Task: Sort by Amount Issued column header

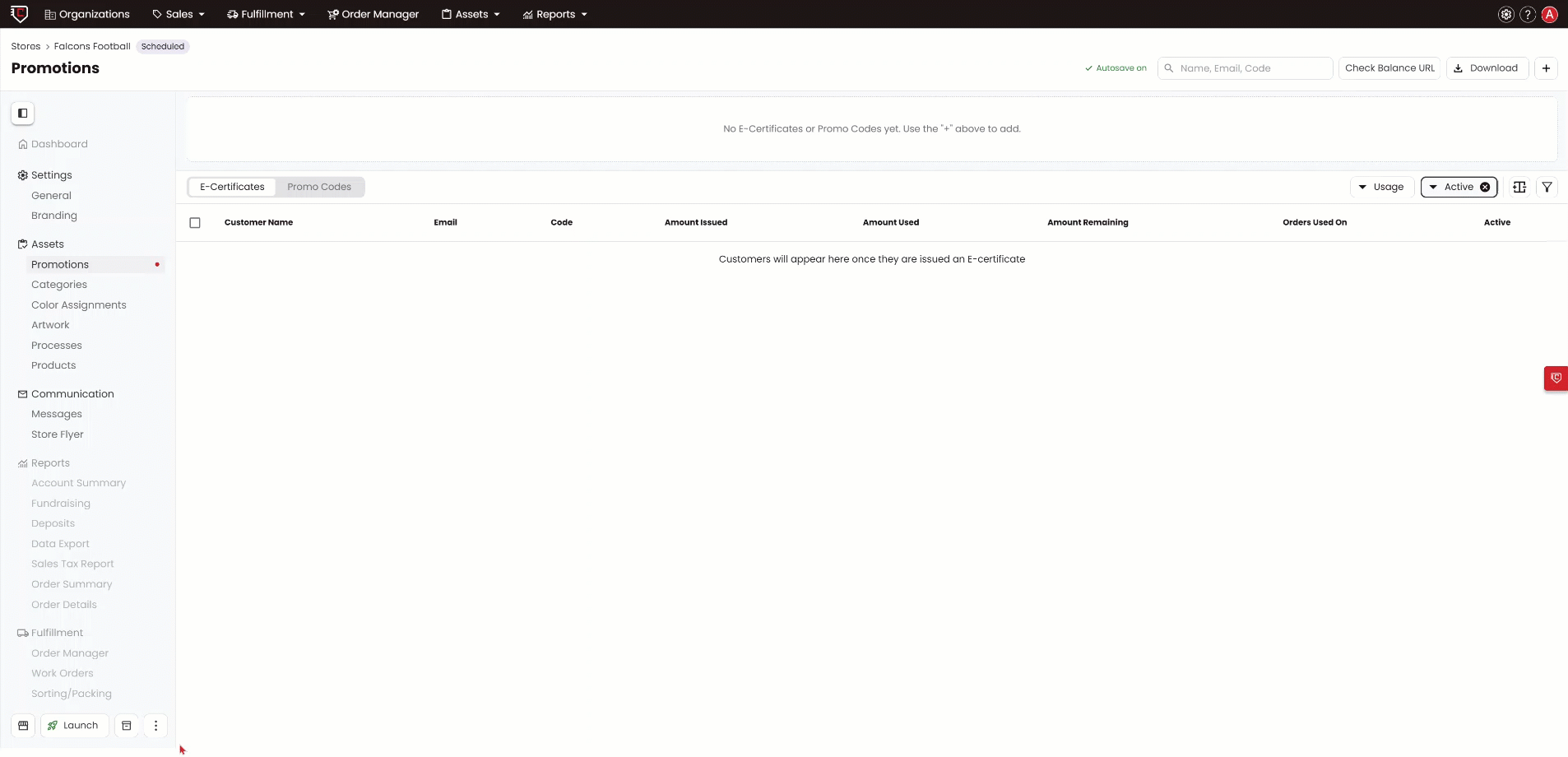Action: click(696, 222)
